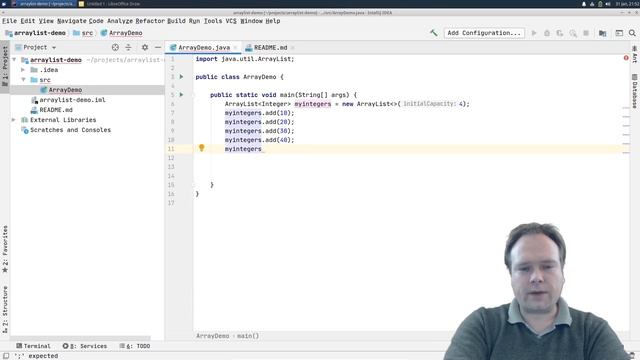The width and height of the screenshot is (640, 360).
Task: Click the yellow lightbulb intention icon
Action: 202,148
